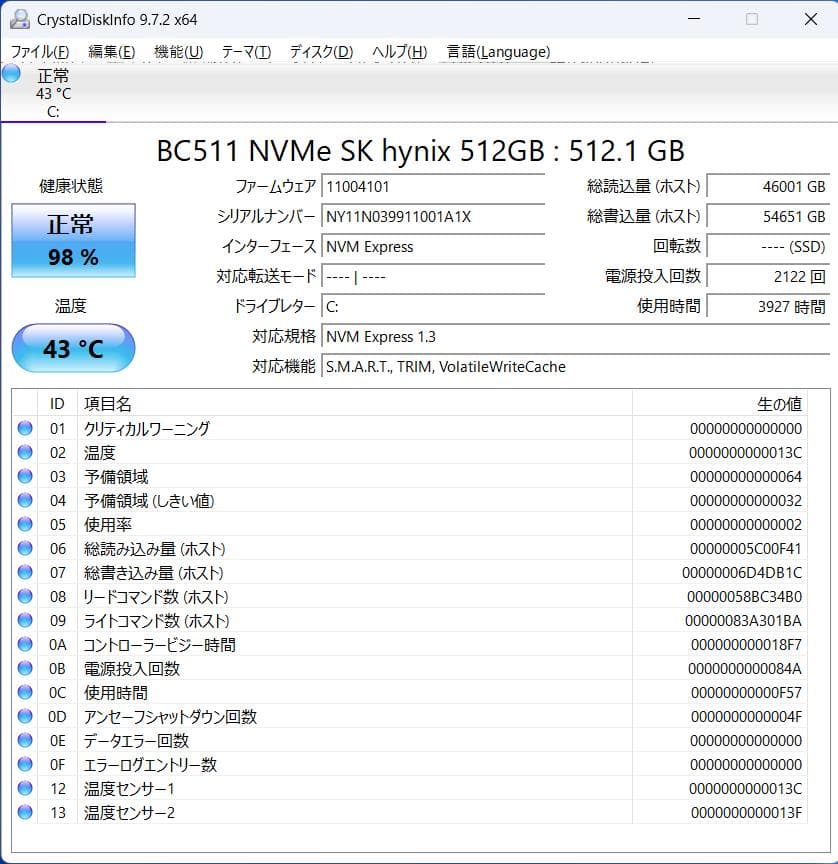Click the status dot next to 温度 row 02
Viewport: 838px width, 864px height.
(25, 452)
